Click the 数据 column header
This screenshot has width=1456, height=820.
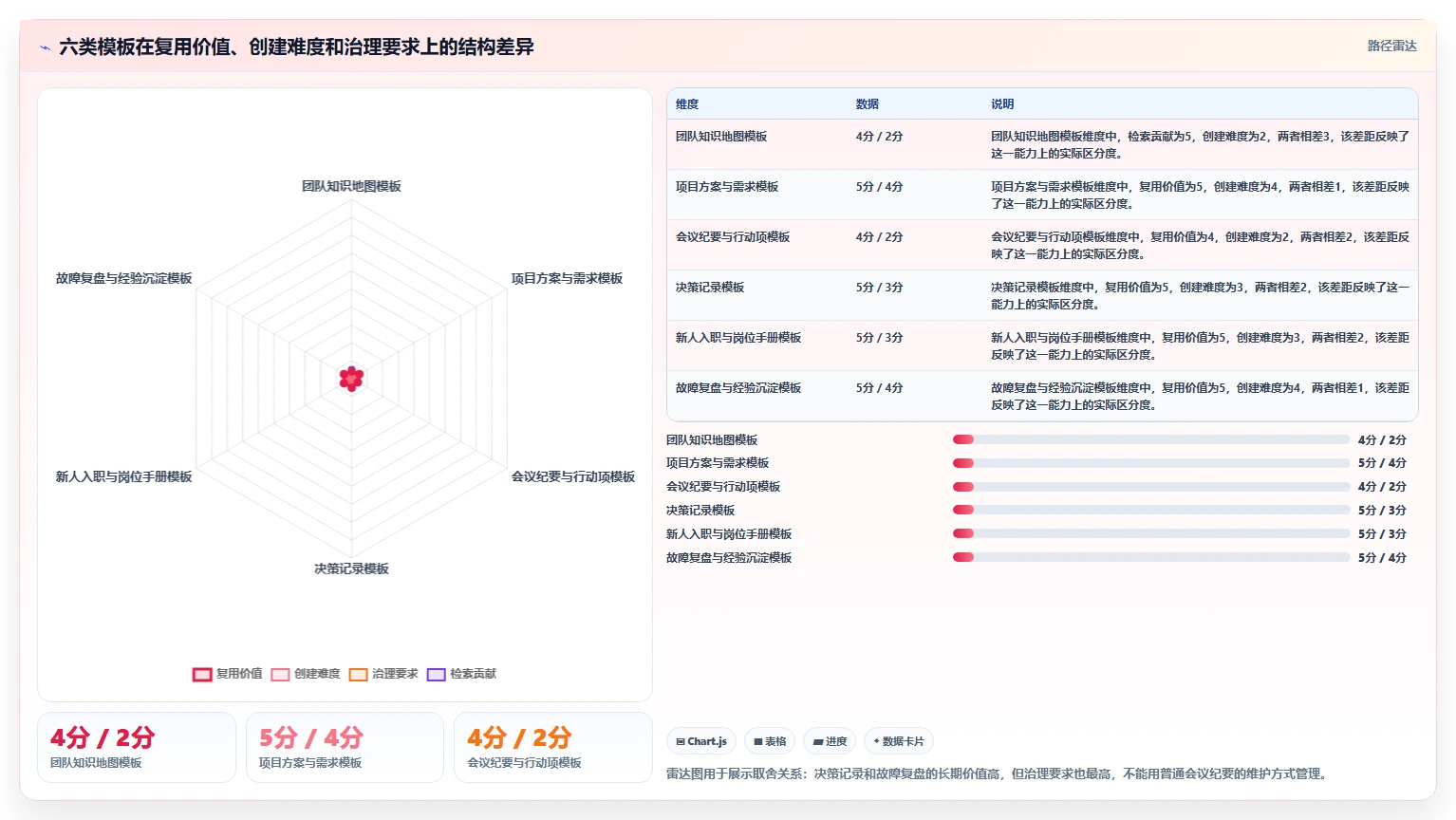pyautogui.click(x=867, y=104)
